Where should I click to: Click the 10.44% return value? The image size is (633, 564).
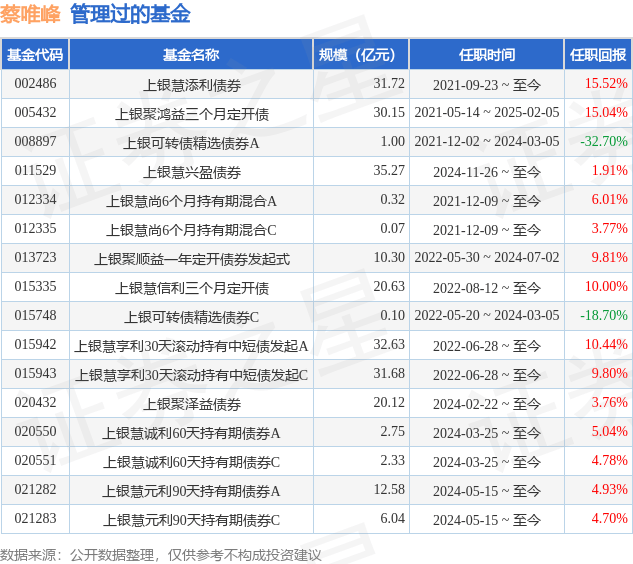pyautogui.click(x=606, y=345)
